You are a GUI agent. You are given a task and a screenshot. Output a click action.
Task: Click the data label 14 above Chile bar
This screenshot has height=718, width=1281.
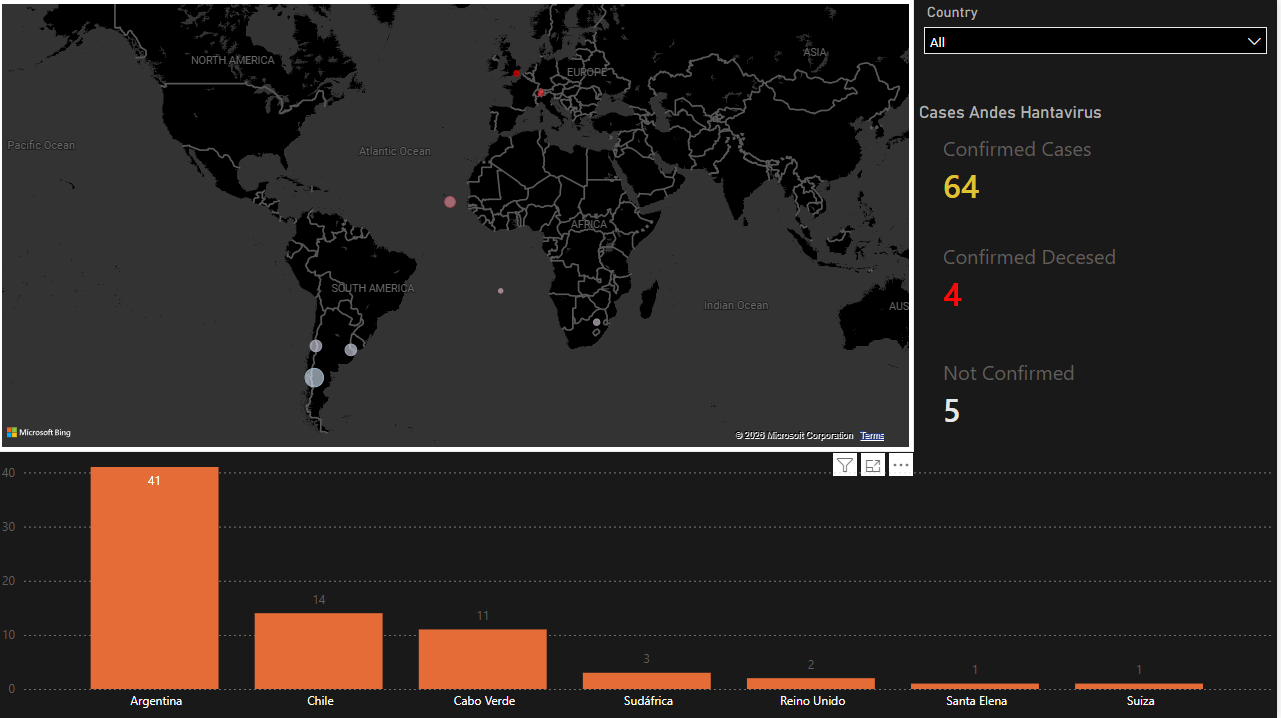[x=319, y=600]
